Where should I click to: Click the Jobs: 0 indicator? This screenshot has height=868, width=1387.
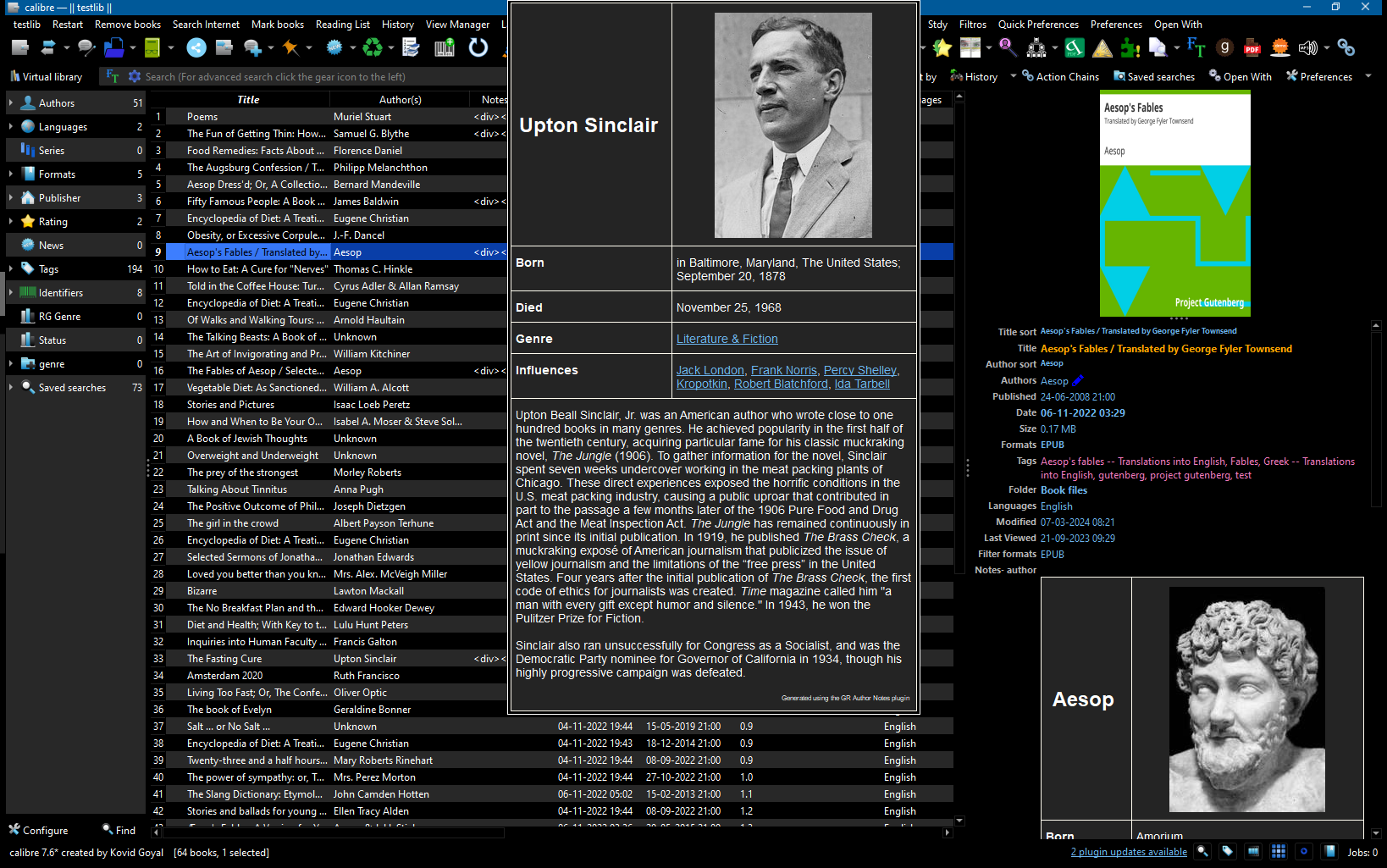click(x=1362, y=852)
